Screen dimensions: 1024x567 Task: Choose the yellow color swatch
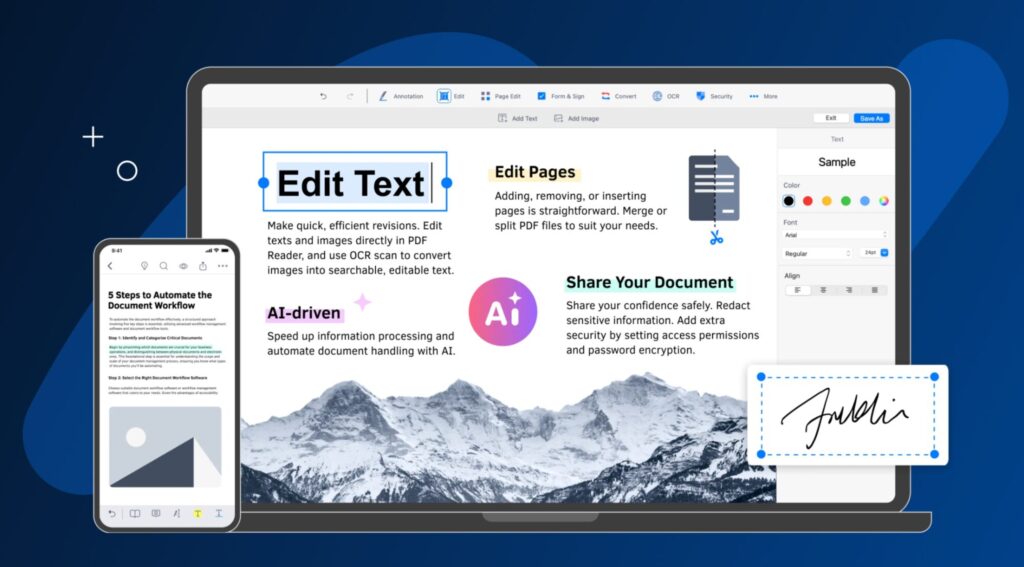click(827, 201)
